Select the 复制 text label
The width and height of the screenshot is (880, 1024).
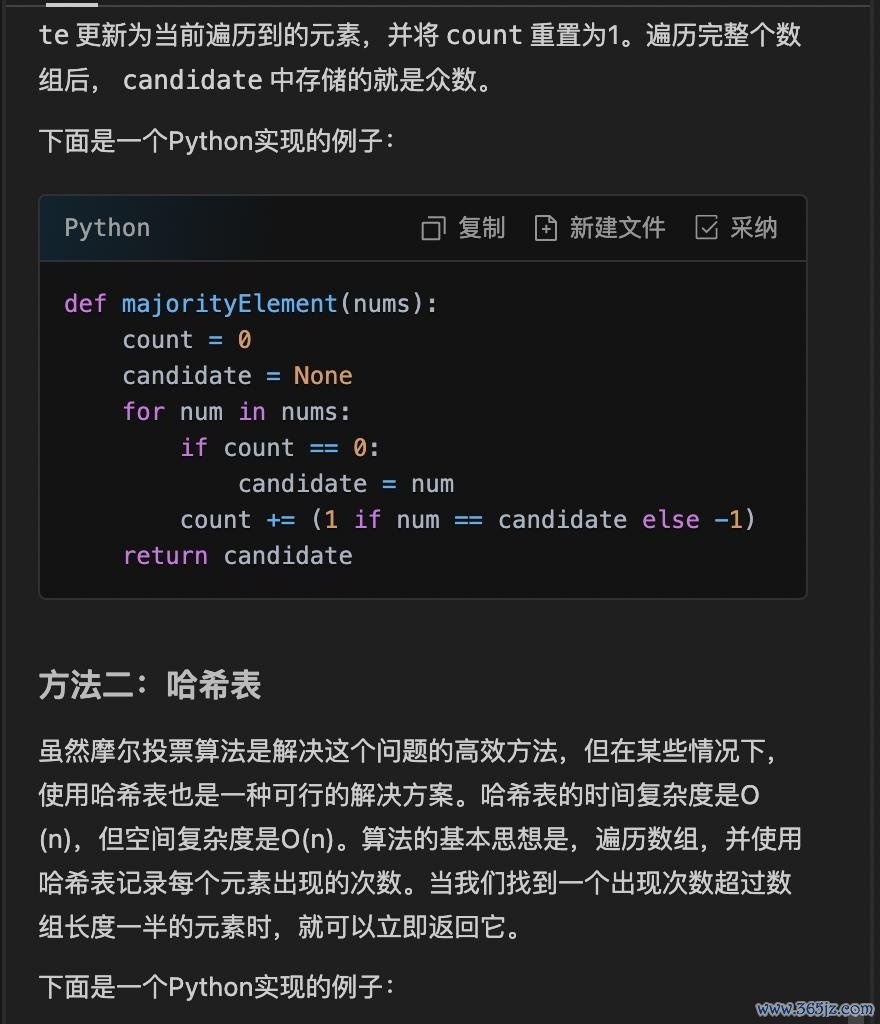coord(482,228)
